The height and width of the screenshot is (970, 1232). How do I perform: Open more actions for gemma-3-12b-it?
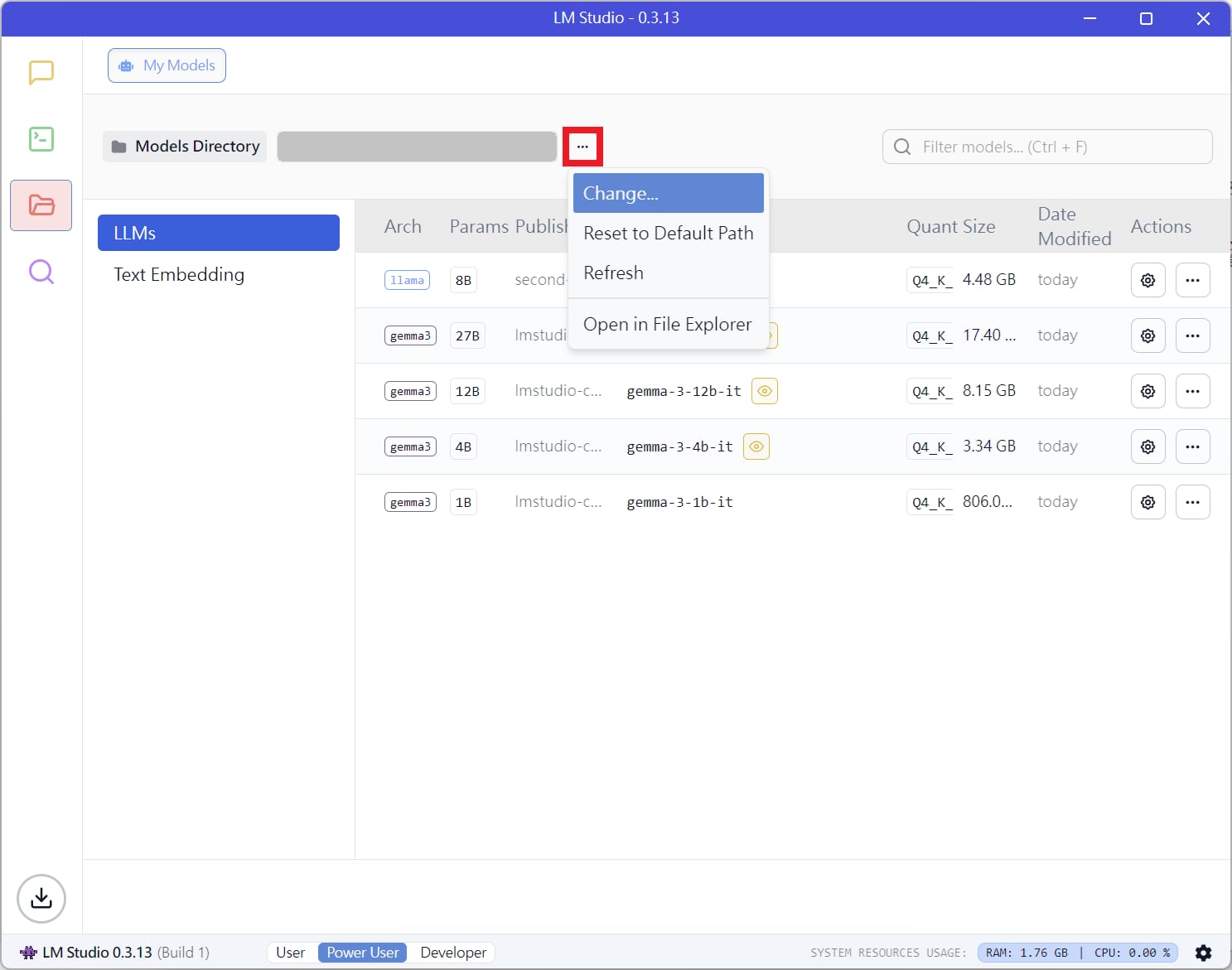1193,391
